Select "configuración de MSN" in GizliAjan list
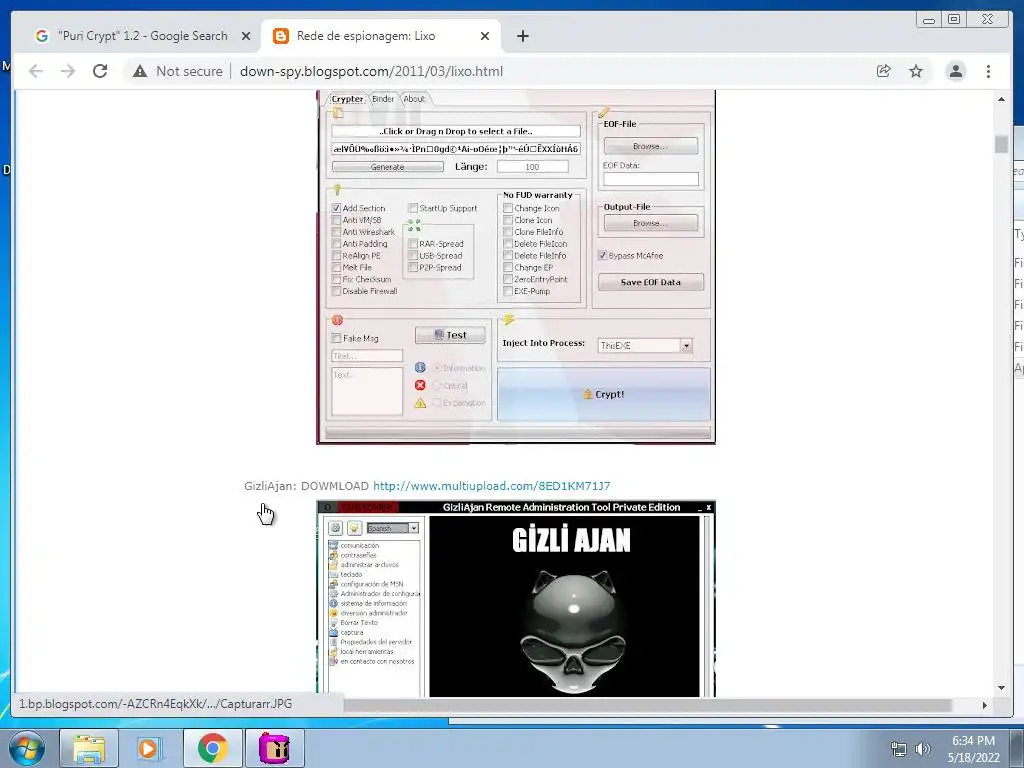Screen dimensions: 1024x768 pyautogui.click(x=372, y=584)
